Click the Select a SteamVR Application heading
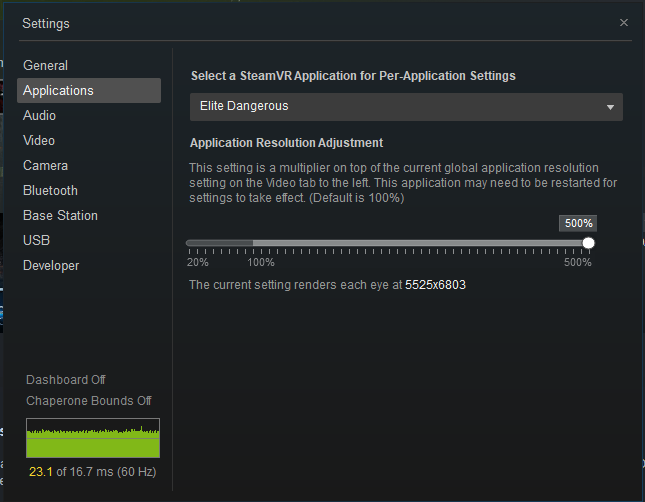 [353, 76]
